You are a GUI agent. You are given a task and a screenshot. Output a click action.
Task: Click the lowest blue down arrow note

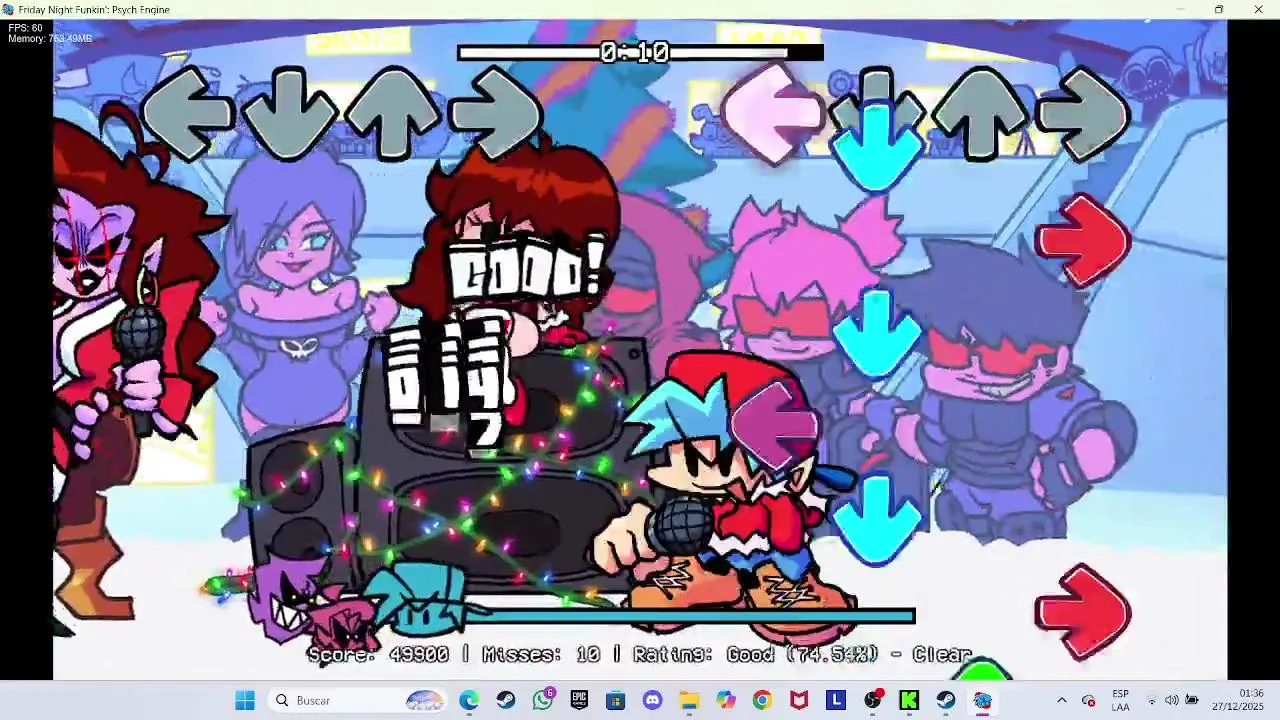tap(878, 520)
